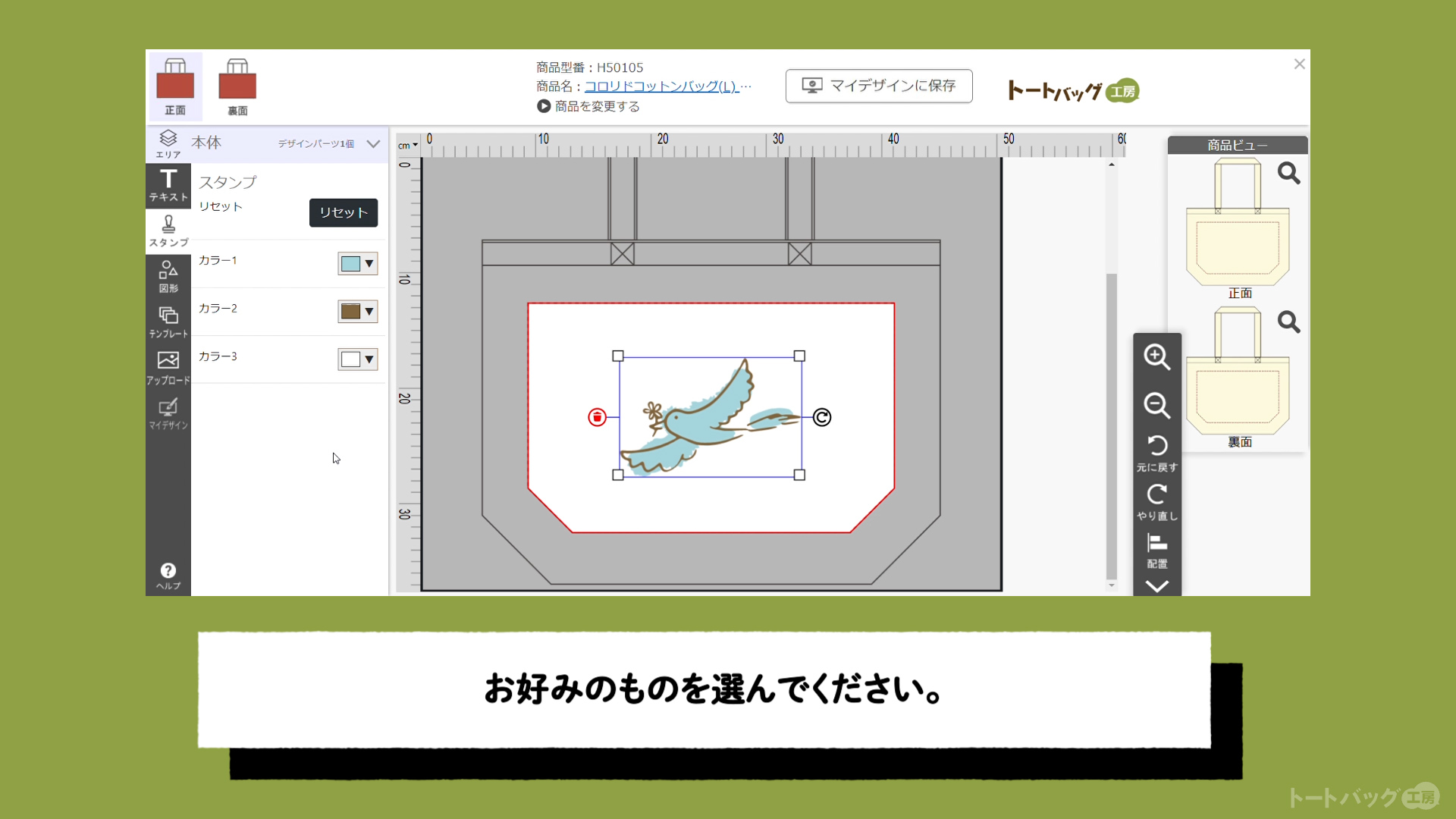Screen dimensions: 1456x819
Task: Click the bottom-right resize handle of stamp
Action: coord(799,475)
